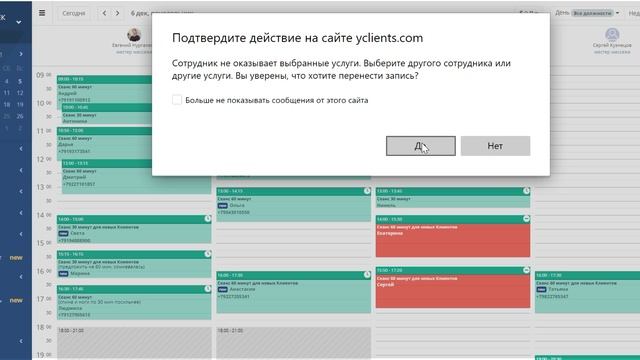Select date 12 in the mini calendar
Image resolution: width=640 pixels, height=360 pixels.
click(20, 93)
